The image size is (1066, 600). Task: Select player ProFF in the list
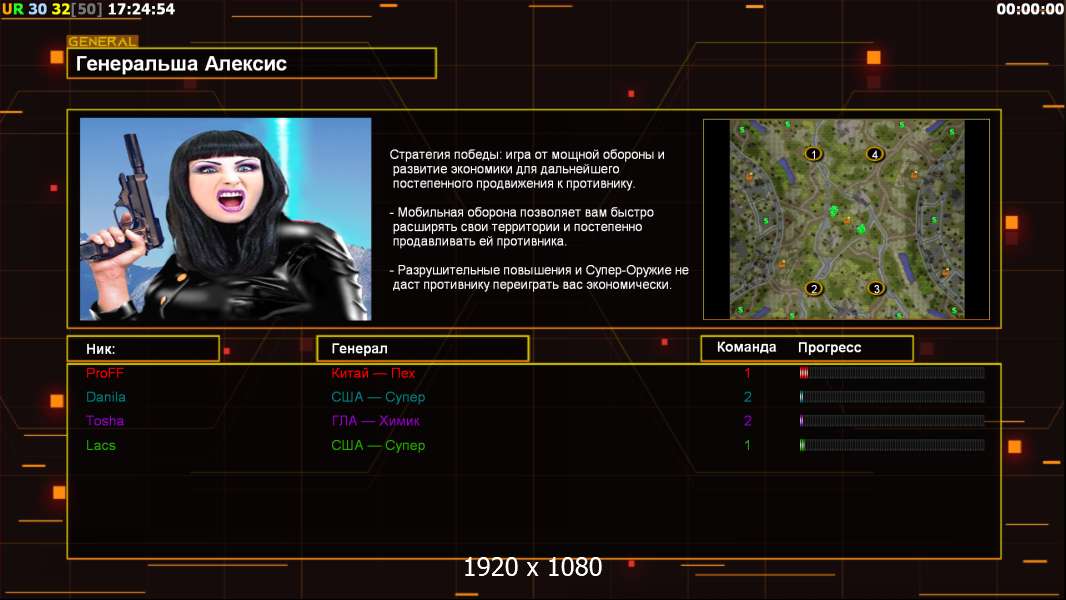105,373
